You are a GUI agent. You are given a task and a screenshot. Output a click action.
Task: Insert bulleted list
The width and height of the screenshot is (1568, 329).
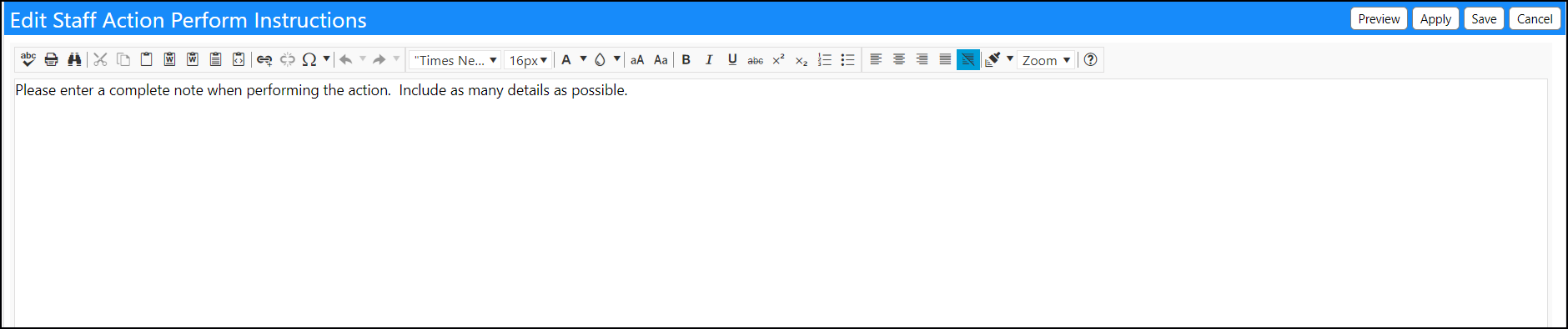click(x=848, y=59)
